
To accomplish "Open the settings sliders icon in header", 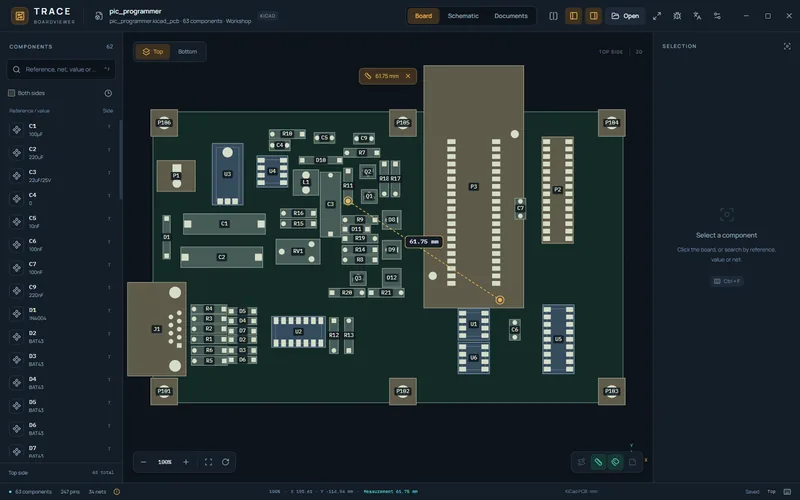I will [717, 16].
